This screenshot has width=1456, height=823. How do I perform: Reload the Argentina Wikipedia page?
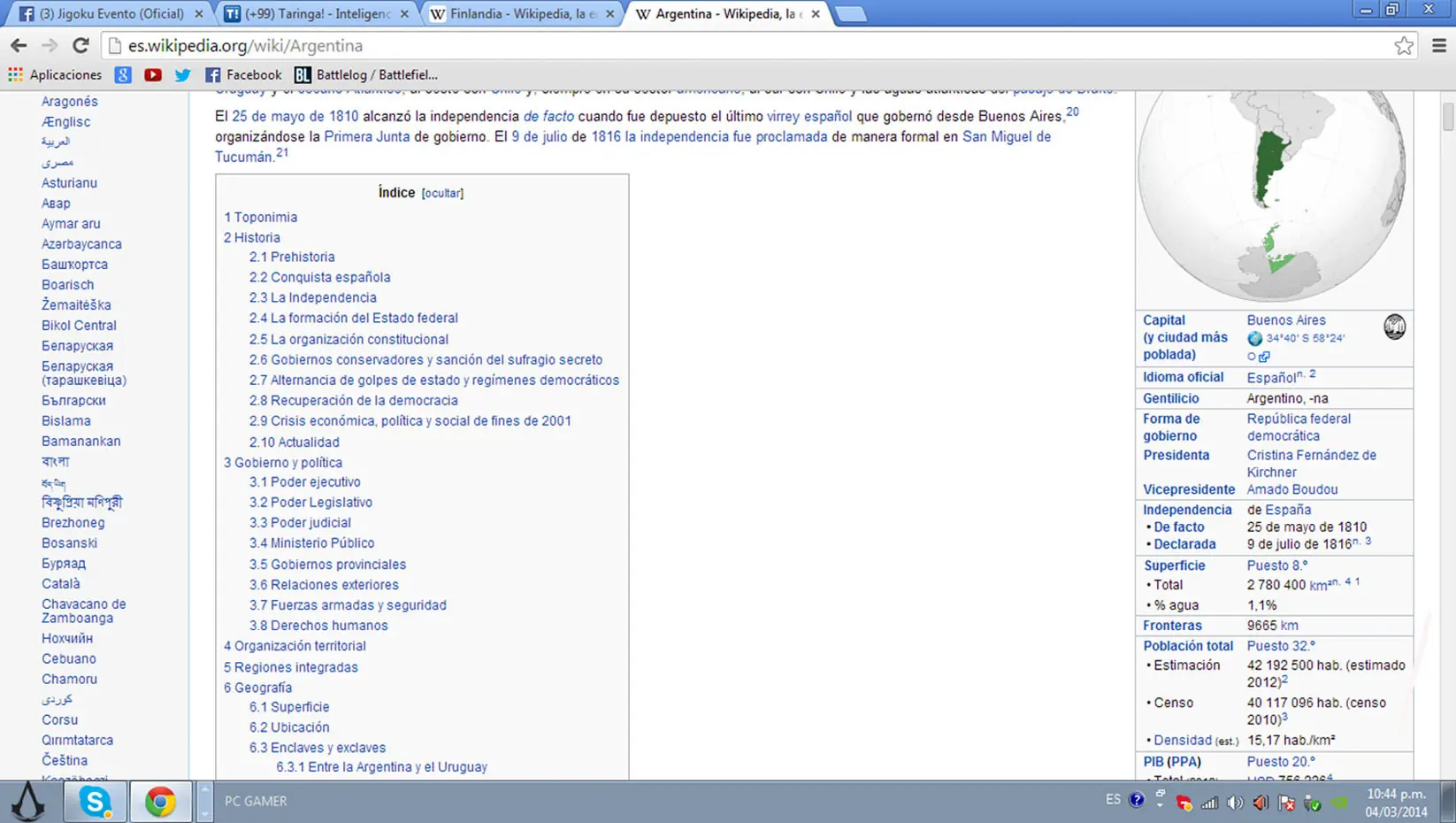coord(80,45)
